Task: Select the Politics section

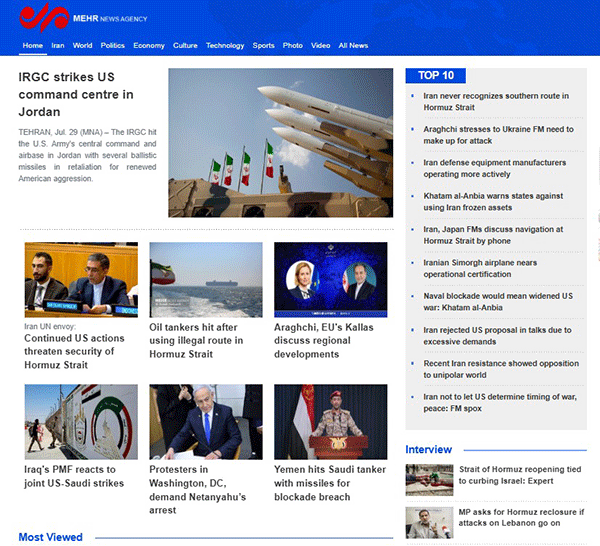Action: coord(112,46)
